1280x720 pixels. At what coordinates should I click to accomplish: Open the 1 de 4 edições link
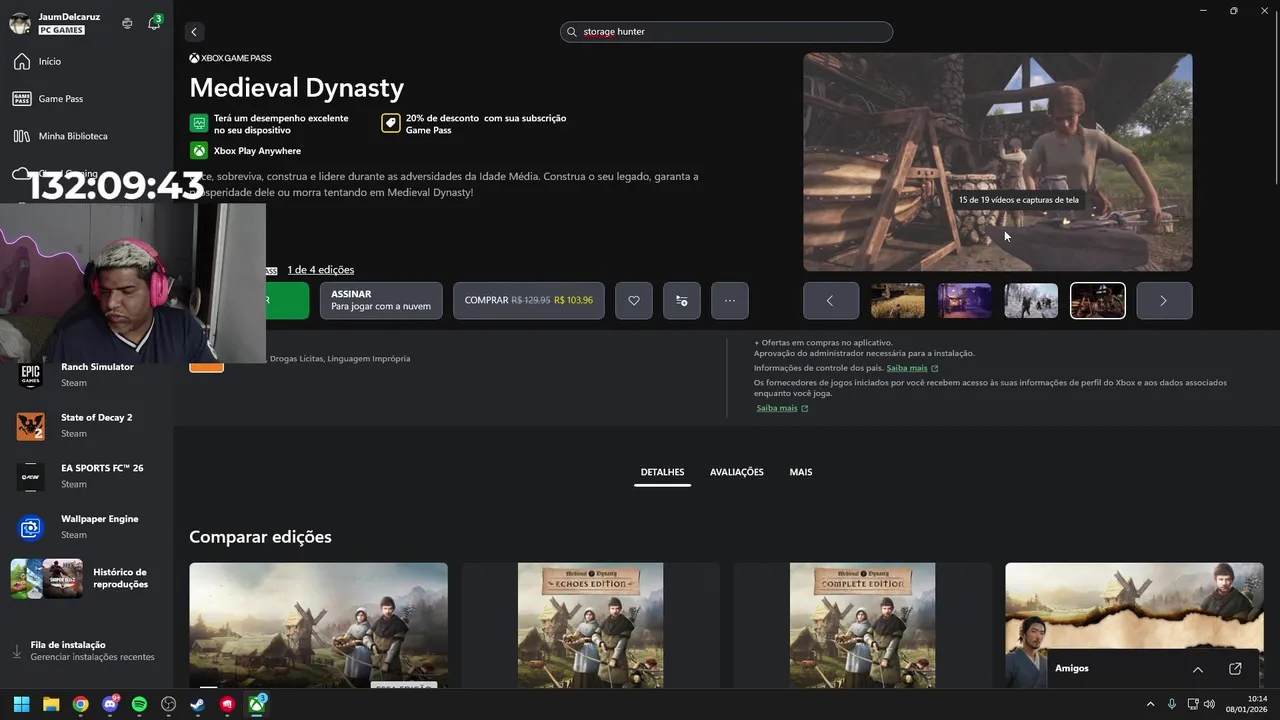tap(320, 270)
